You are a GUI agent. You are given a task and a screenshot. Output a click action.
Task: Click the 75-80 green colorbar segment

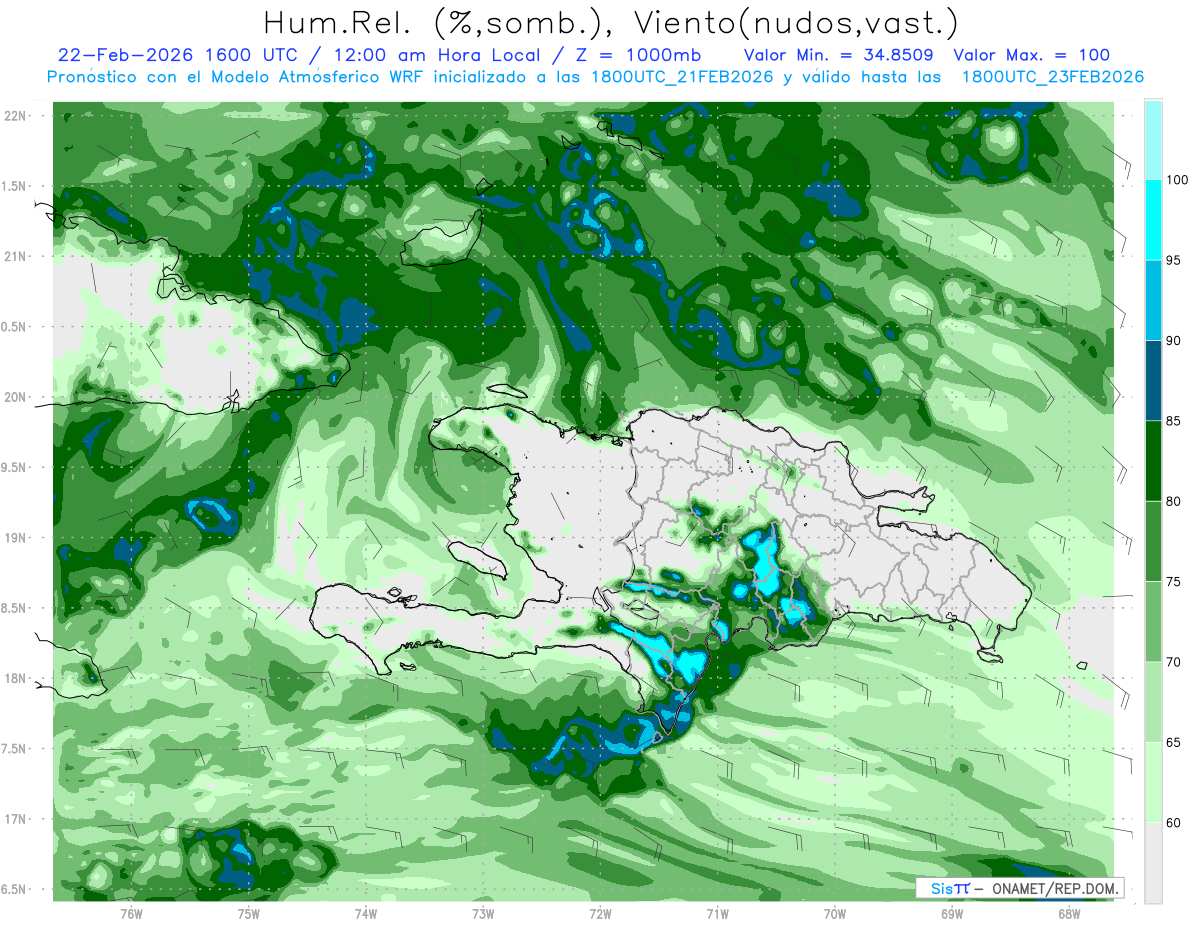pyautogui.click(x=1153, y=541)
